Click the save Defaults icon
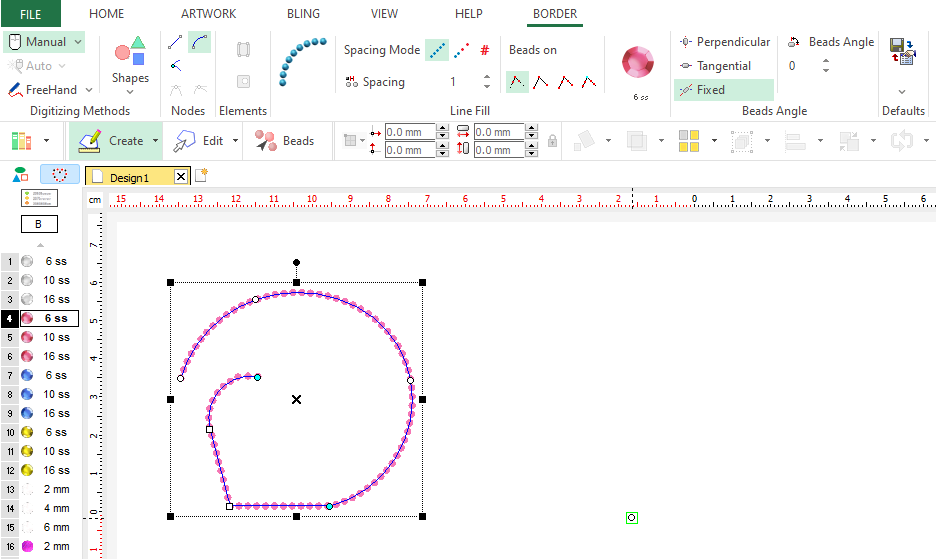This screenshot has width=936, height=559. pyautogui.click(x=903, y=51)
